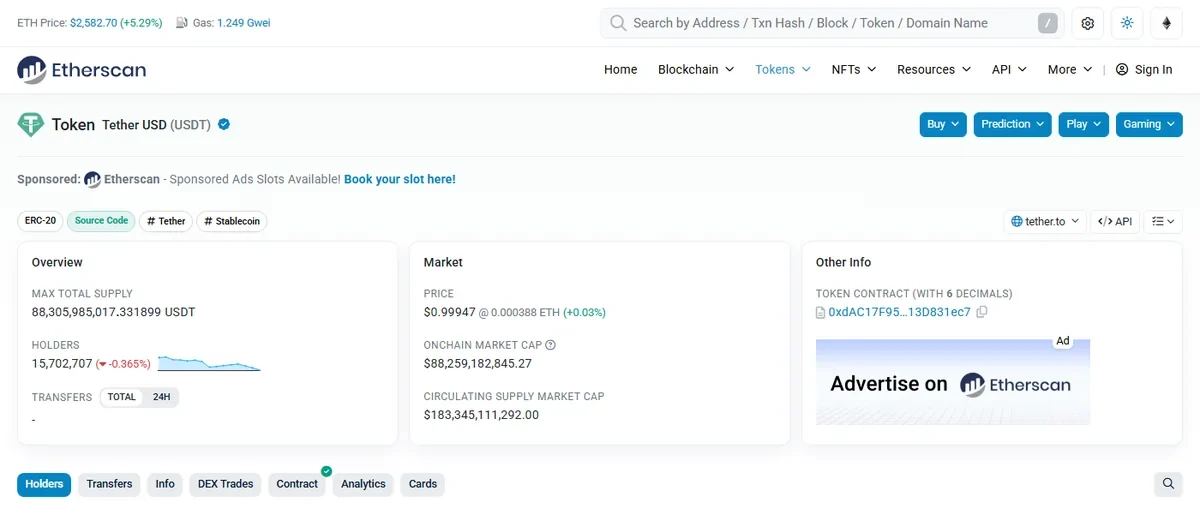Open contract address 0xdAC17F95…13D831ec7
This screenshot has width=1200, height=505.
click(899, 312)
